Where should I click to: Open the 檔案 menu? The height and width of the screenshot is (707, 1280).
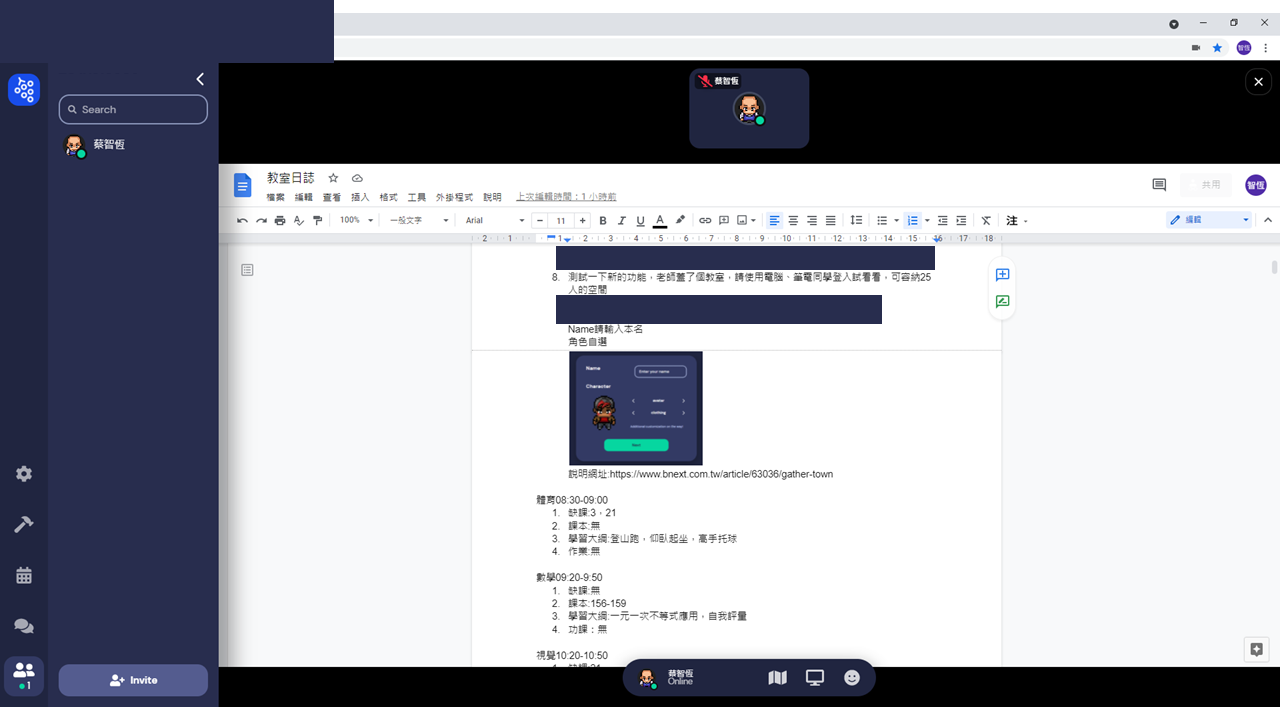coord(275,198)
